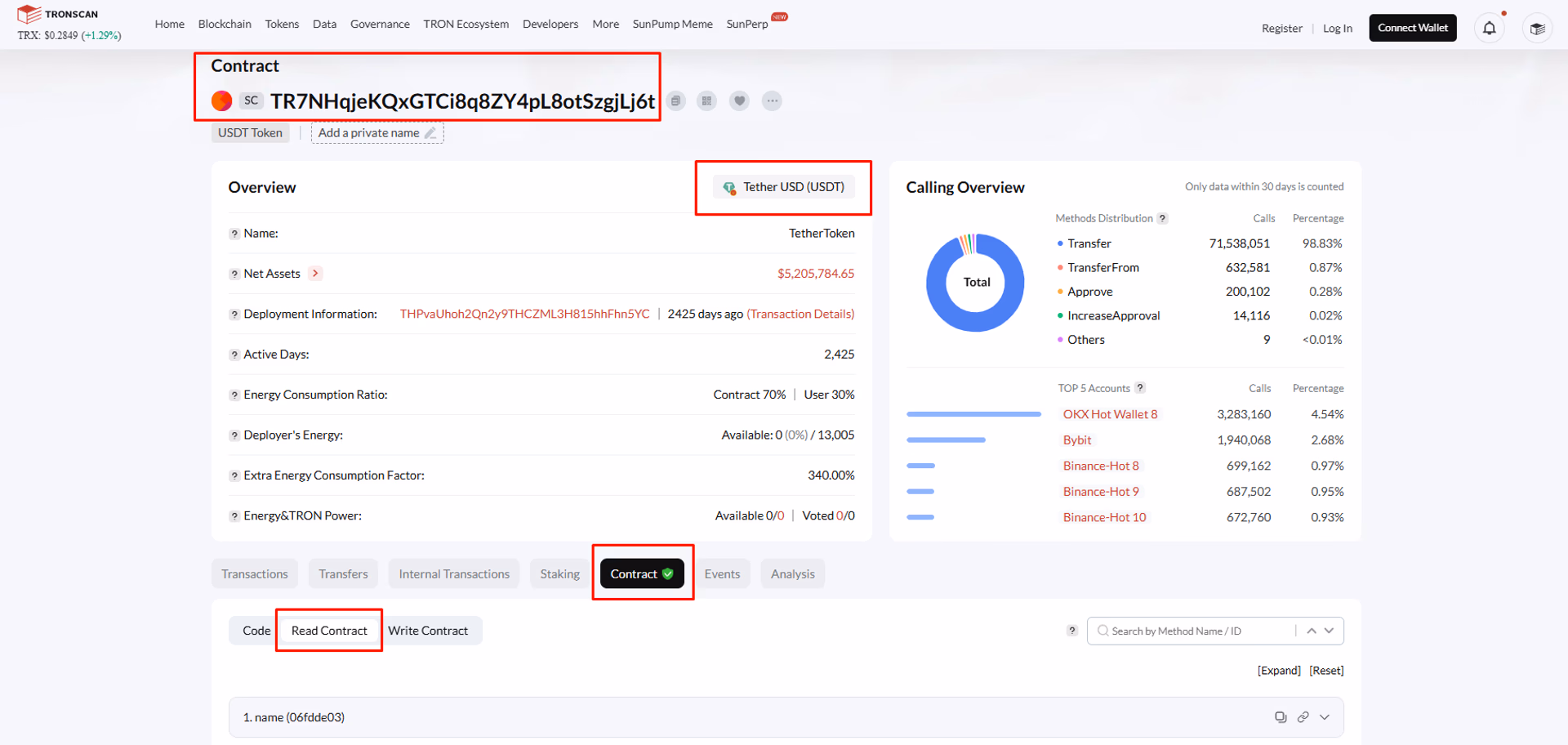Open the OKX Hot Wallet 8 account
This screenshot has width=1568, height=745.
1111,415
